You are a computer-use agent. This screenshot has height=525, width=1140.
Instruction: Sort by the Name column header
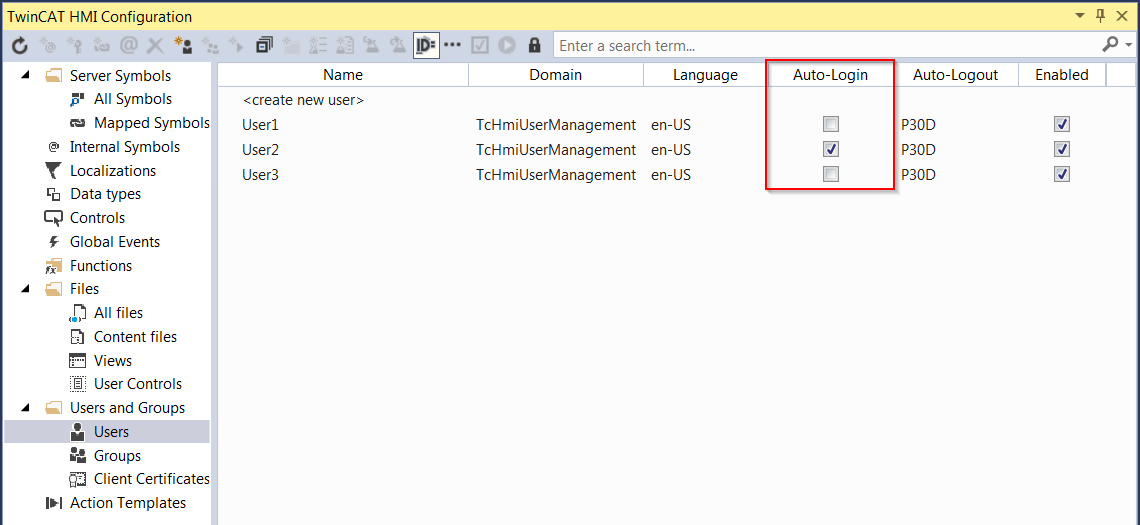click(343, 75)
